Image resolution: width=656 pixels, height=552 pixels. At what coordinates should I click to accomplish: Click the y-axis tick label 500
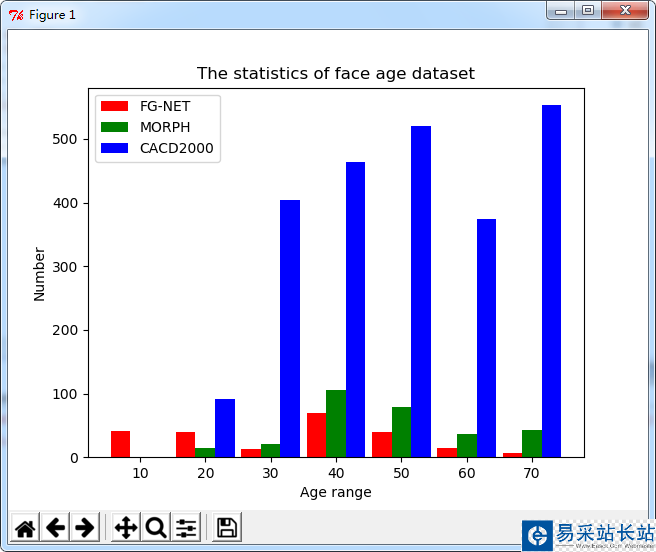pyautogui.click(x=65, y=139)
